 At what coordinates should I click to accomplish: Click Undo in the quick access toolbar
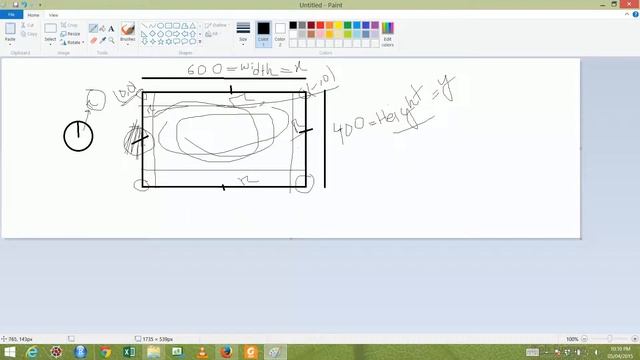pyautogui.click(x=24, y=4)
